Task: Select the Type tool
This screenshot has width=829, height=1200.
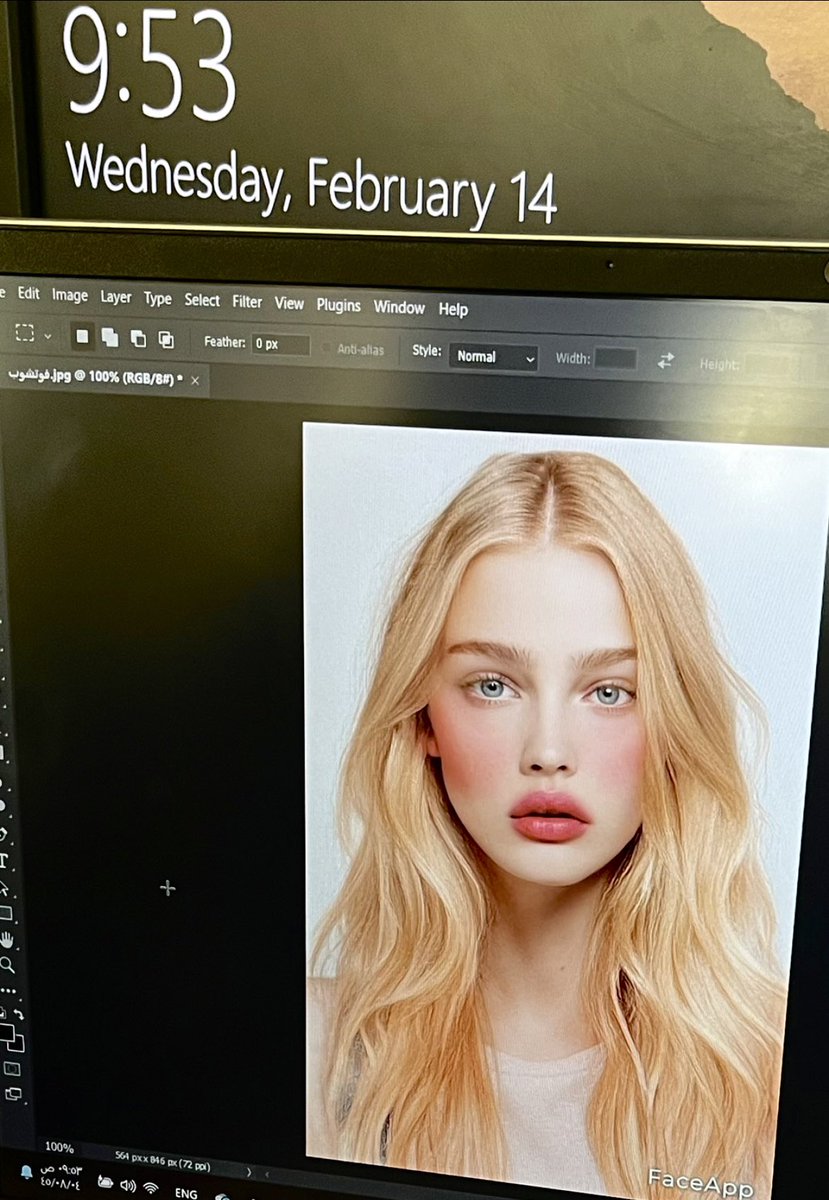Action: [x=4, y=860]
